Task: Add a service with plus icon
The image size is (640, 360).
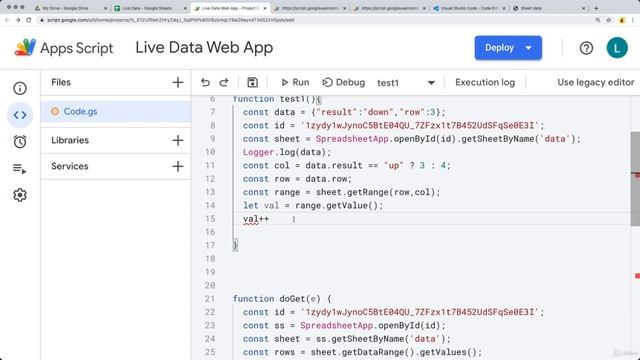Action: [178, 167]
